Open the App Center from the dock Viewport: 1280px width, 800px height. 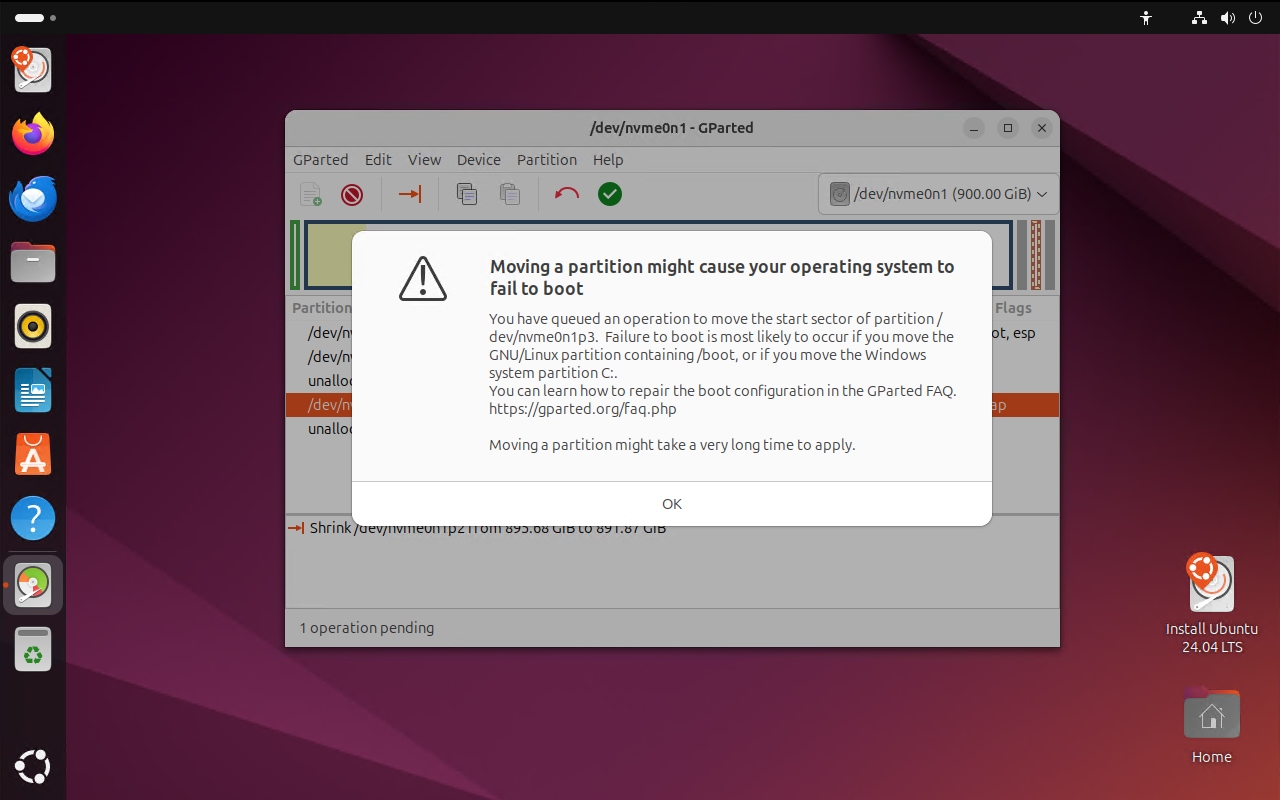click(x=33, y=455)
